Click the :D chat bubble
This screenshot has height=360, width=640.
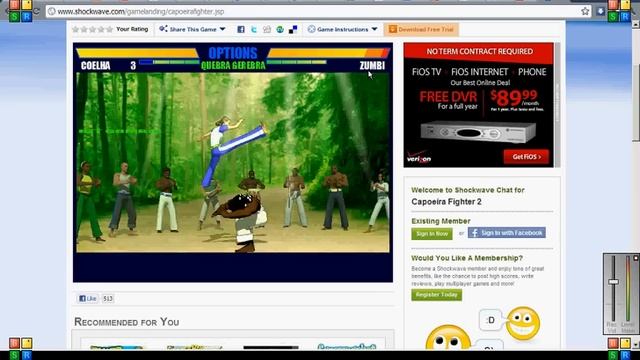[x=491, y=320]
